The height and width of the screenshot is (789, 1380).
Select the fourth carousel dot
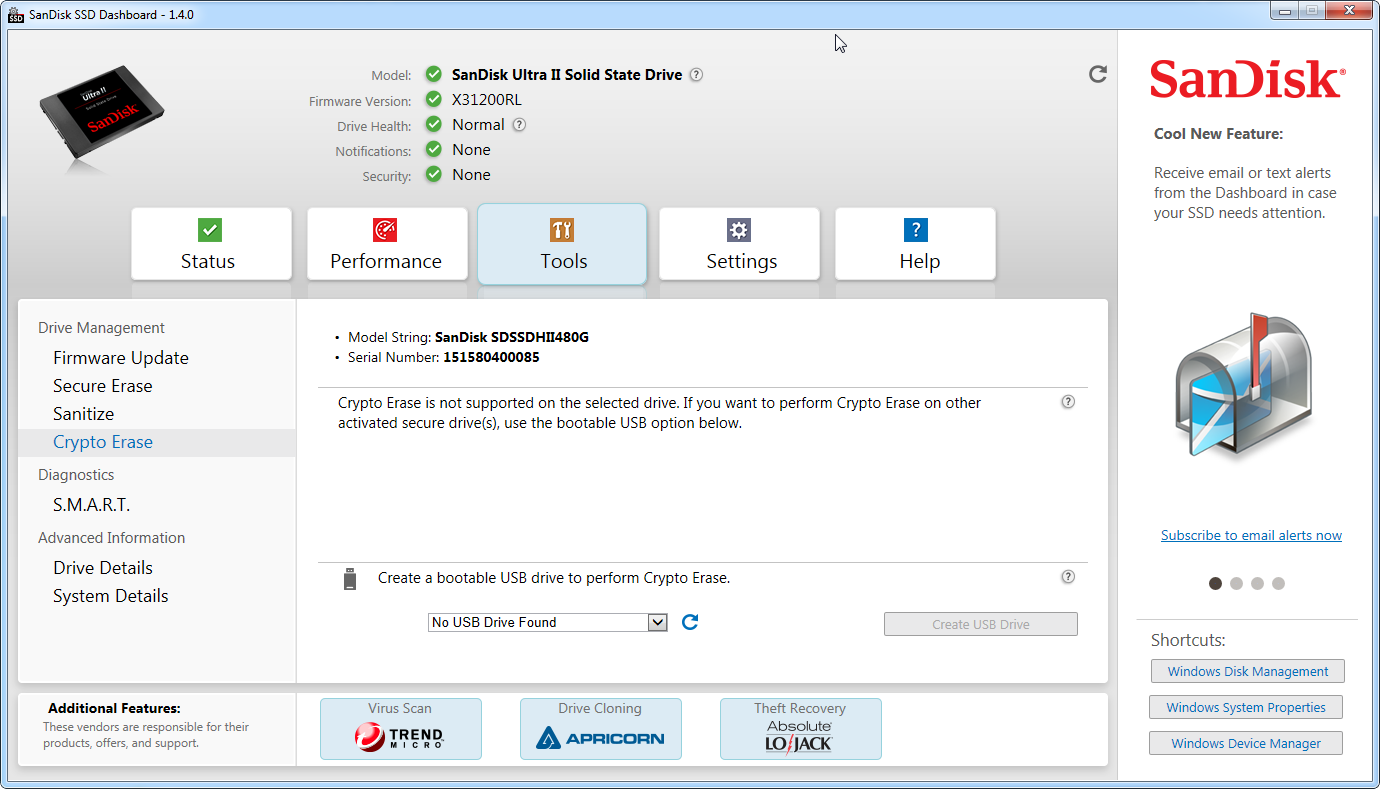[1278, 584]
